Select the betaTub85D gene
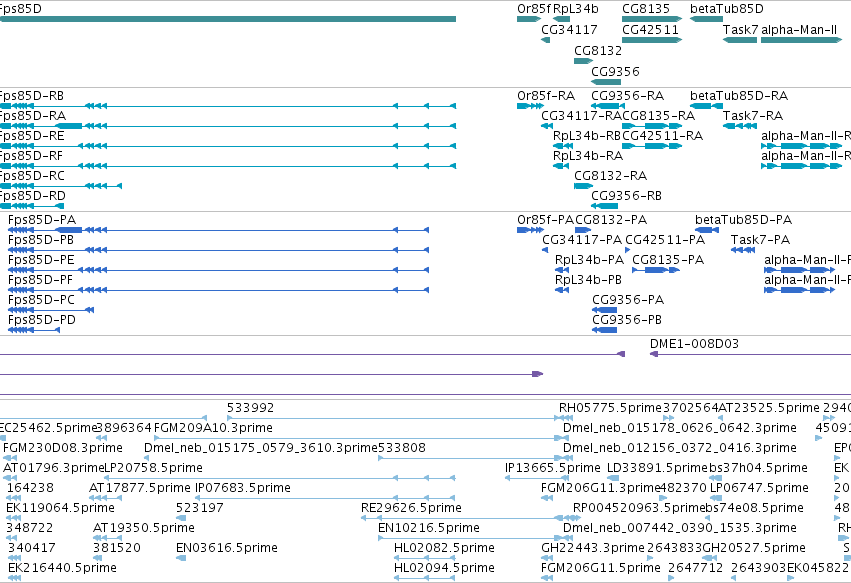 707,19
